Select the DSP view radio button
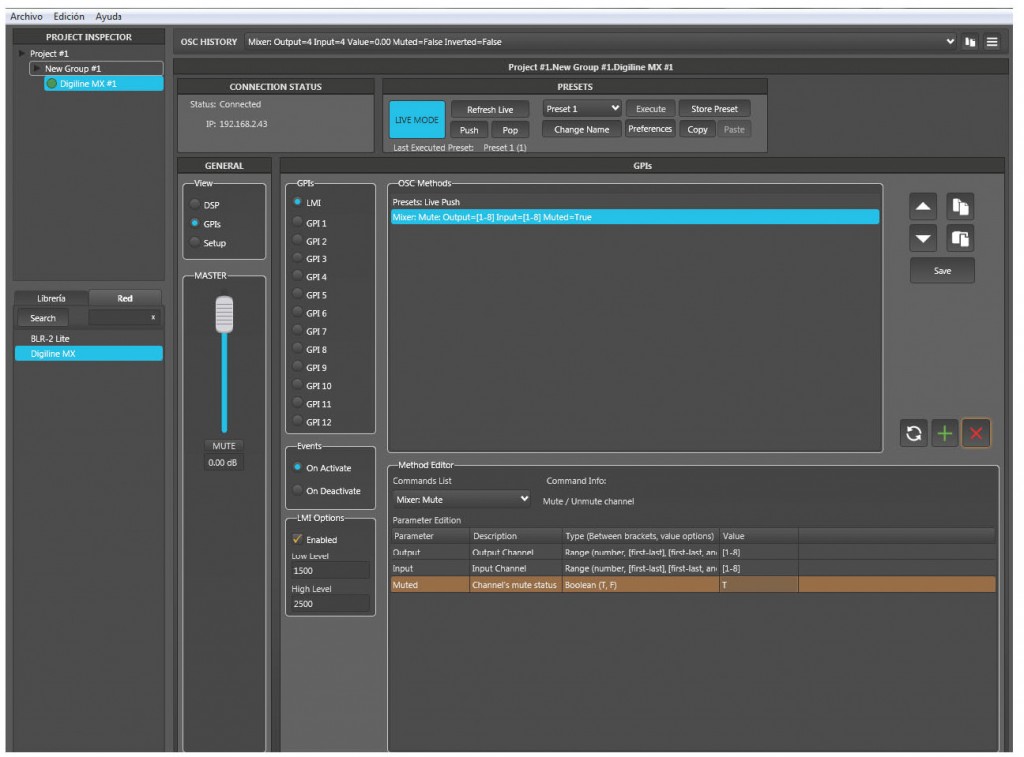Screen dimensions: 1024x757 [195, 205]
